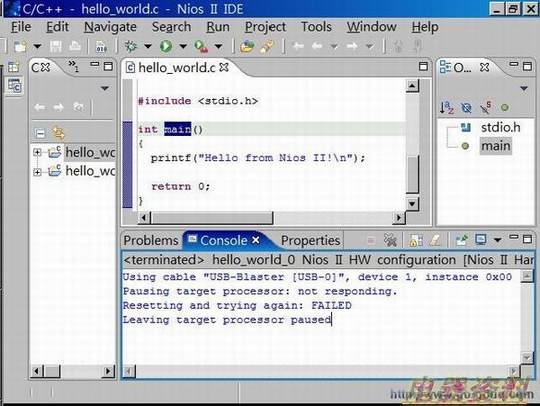540x406 pixels.
Task: Click the Forward navigation arrow in toolbar
Action: [x=352, y=46]
